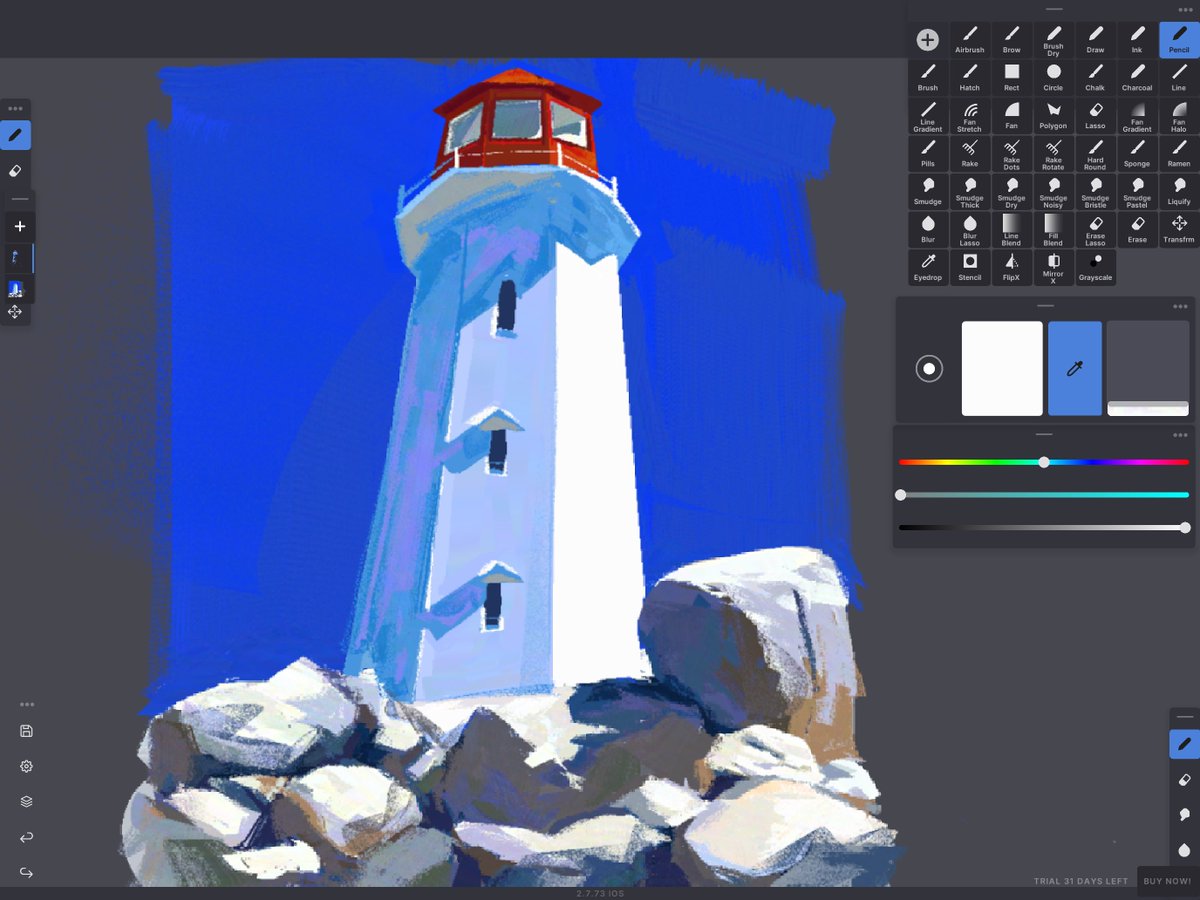This screenshot has height=900, width=1200.
Task: Select the Airbrush tool
Action: click(970, 40)
